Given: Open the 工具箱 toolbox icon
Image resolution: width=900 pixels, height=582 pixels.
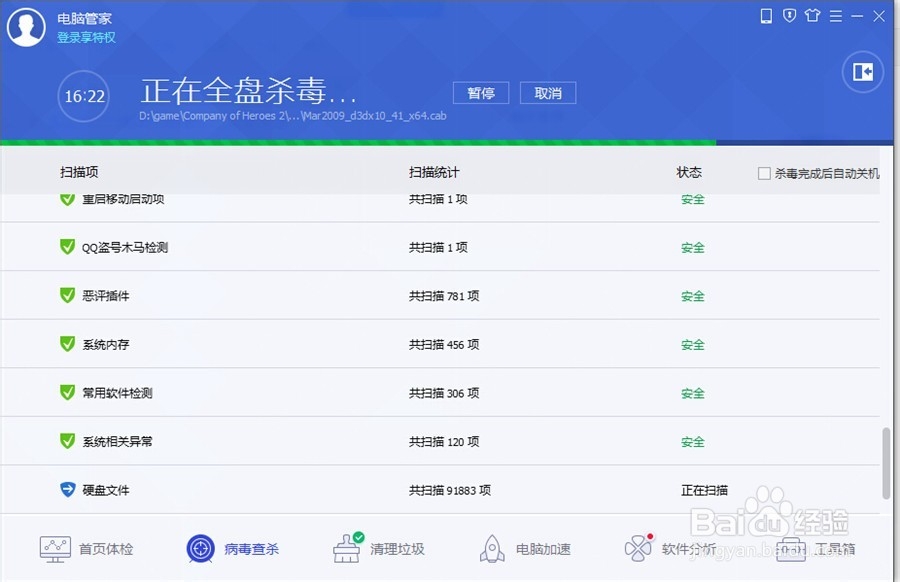Looking at the screenshot, I should (x=790, y=548).
